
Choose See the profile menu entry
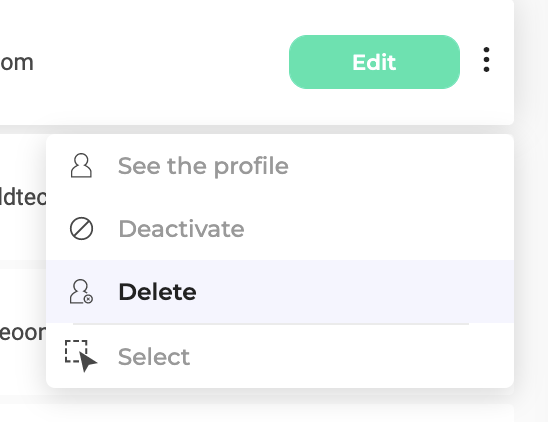pyautogui.click(x=280, y=166)
